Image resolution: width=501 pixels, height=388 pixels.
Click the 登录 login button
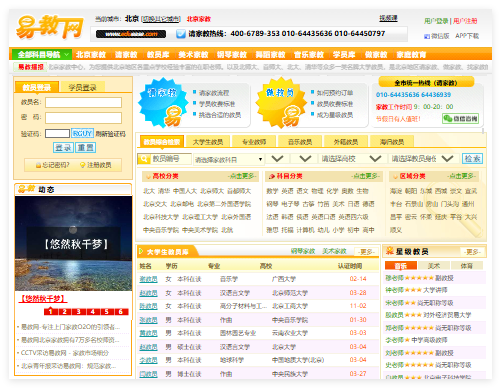pos(63,147)
